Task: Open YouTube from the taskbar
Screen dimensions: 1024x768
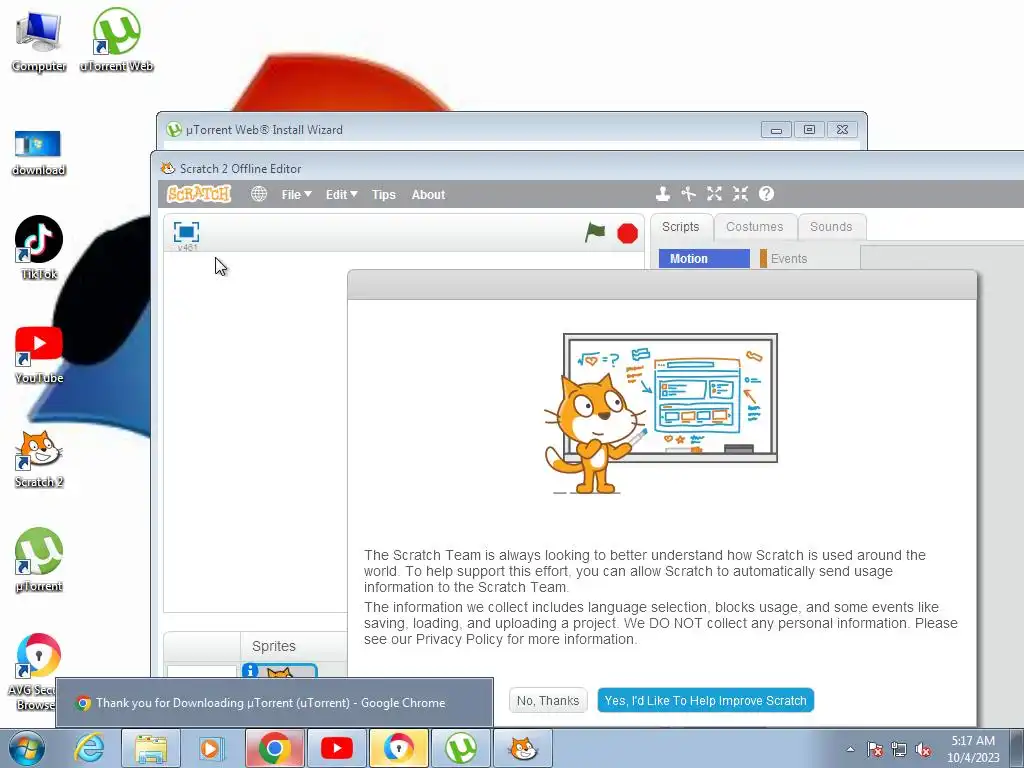Action: pos(337,748)
